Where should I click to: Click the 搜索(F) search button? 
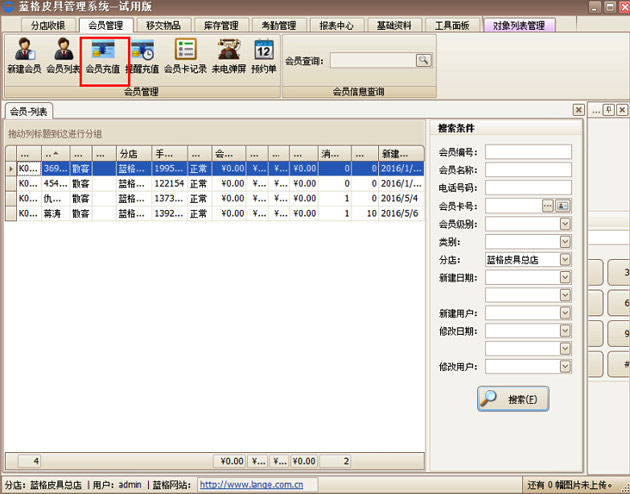(x=513, y=399)
